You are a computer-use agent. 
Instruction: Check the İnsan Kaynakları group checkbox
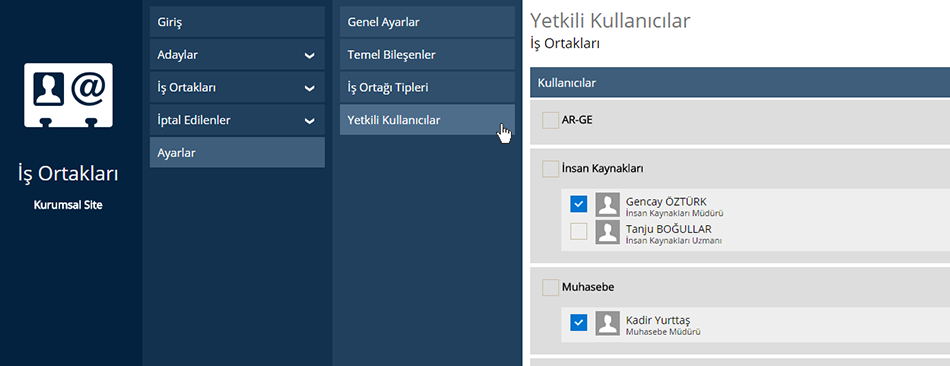551,168
